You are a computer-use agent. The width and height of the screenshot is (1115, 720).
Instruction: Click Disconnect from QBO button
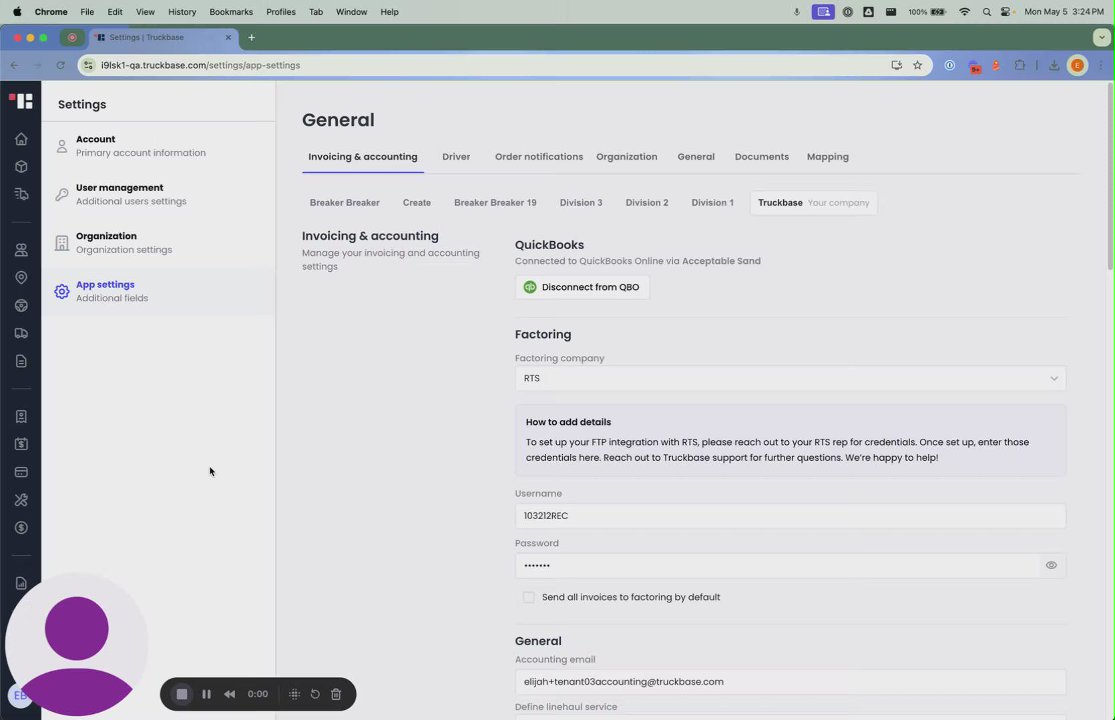pos(582,287)
